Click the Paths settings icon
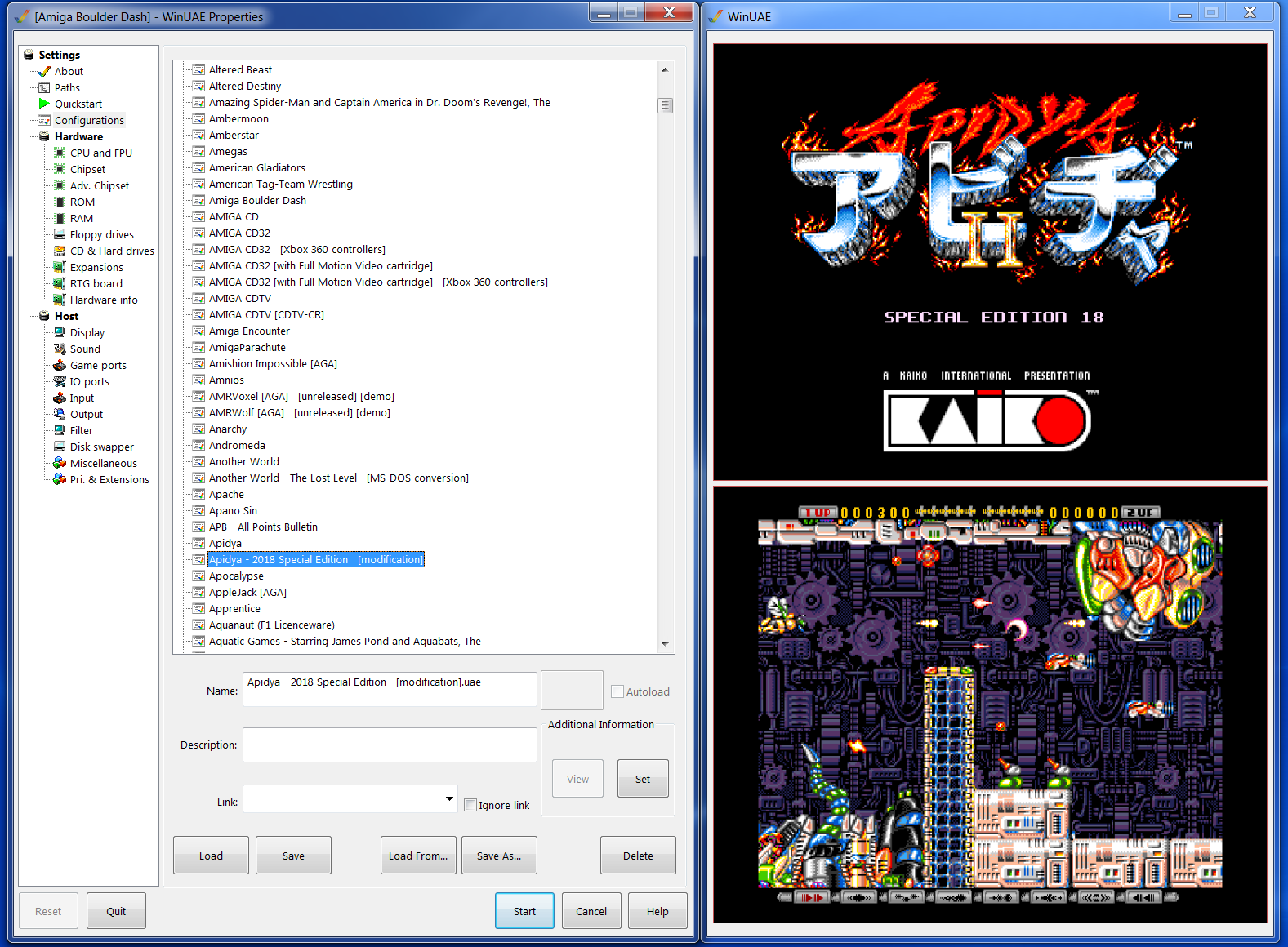This screenshot has width=1288, height=947. point(45,87)
